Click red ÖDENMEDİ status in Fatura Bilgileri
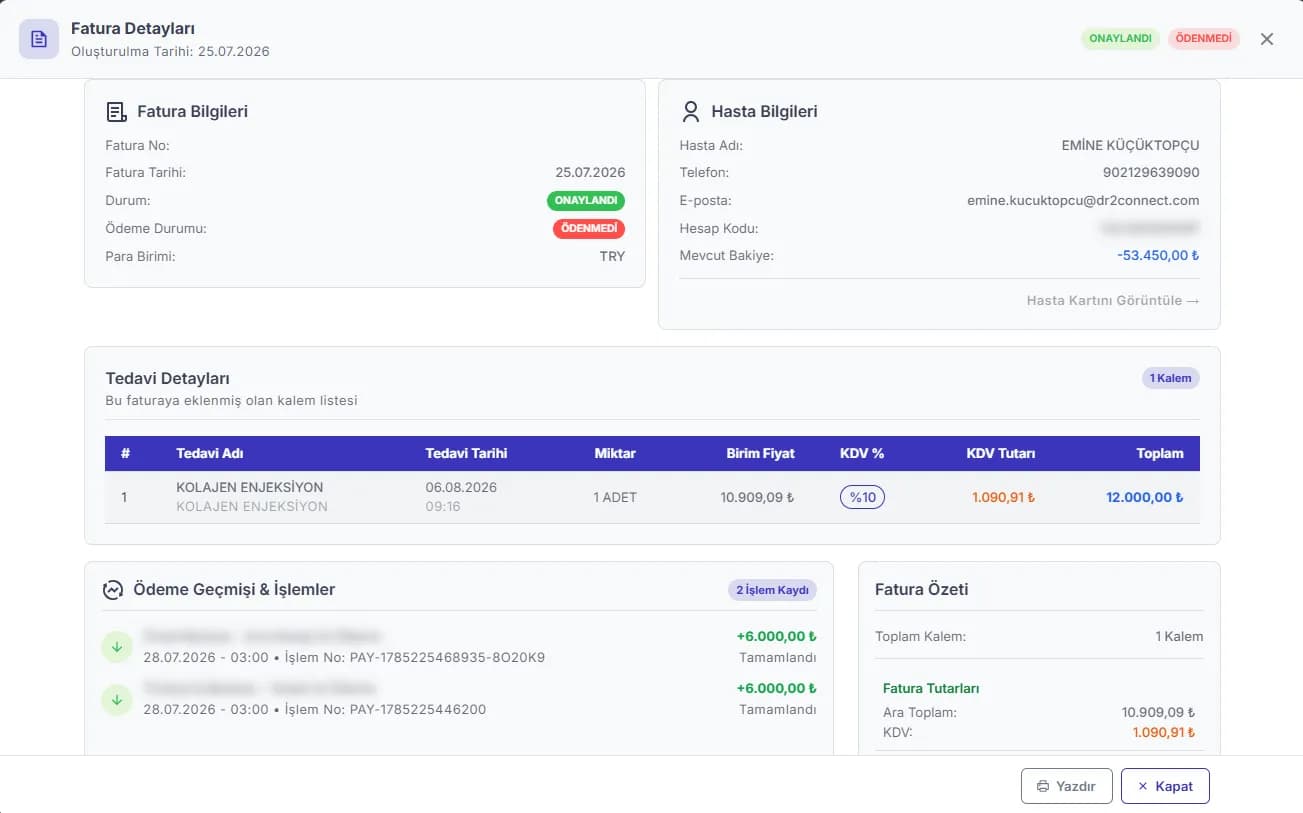1303x813 pixels. pos(589,229)
